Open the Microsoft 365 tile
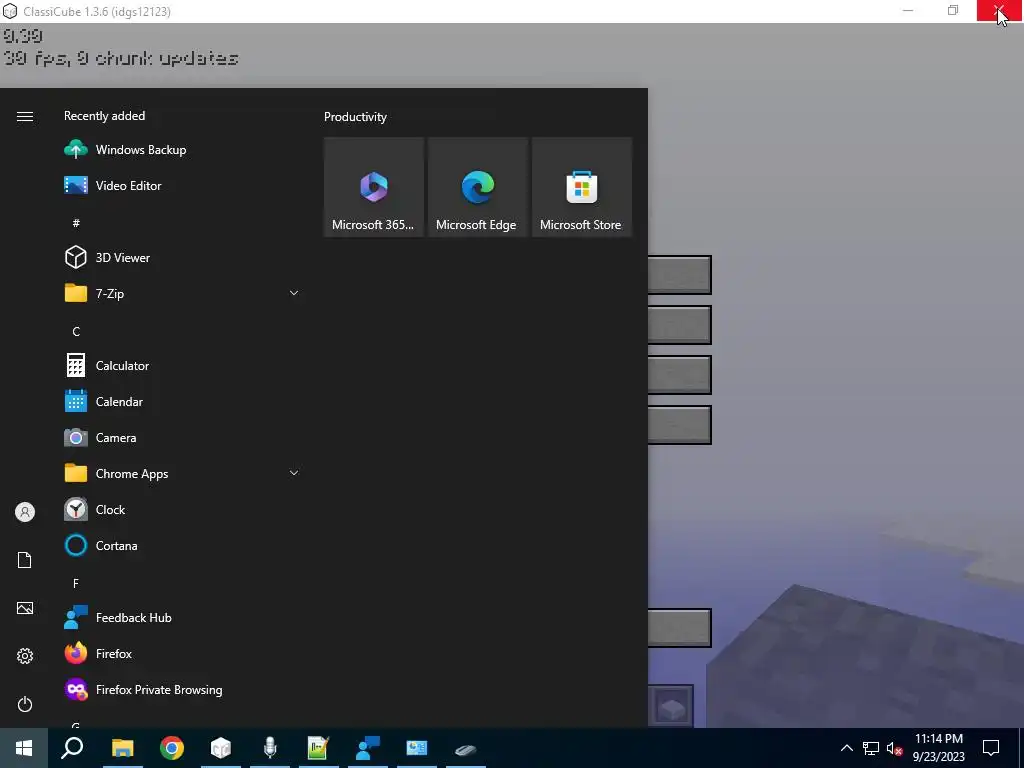This screenshot has width=1024, height=768. [x=374, y=187]
